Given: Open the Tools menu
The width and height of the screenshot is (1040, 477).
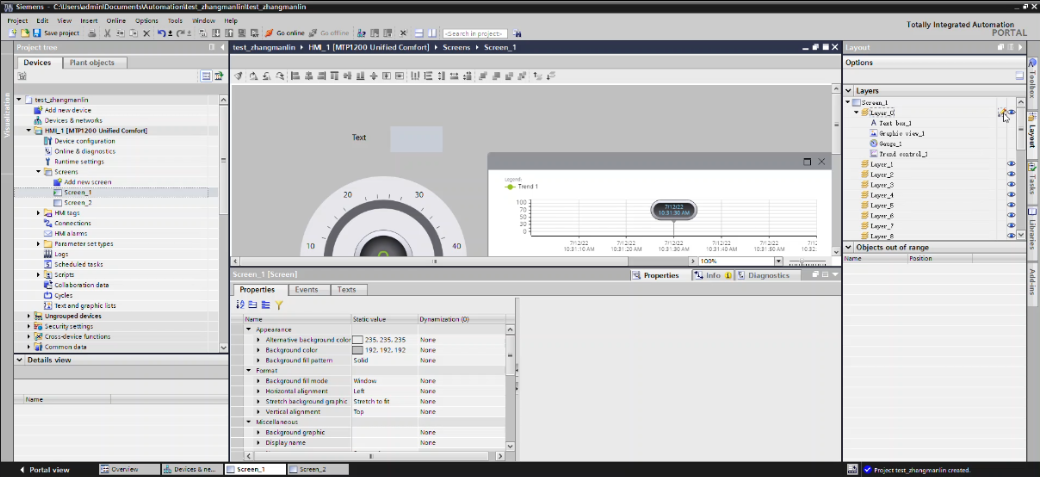Looking at the screenshot, I should pyautogui.click(x=175, y=21).
